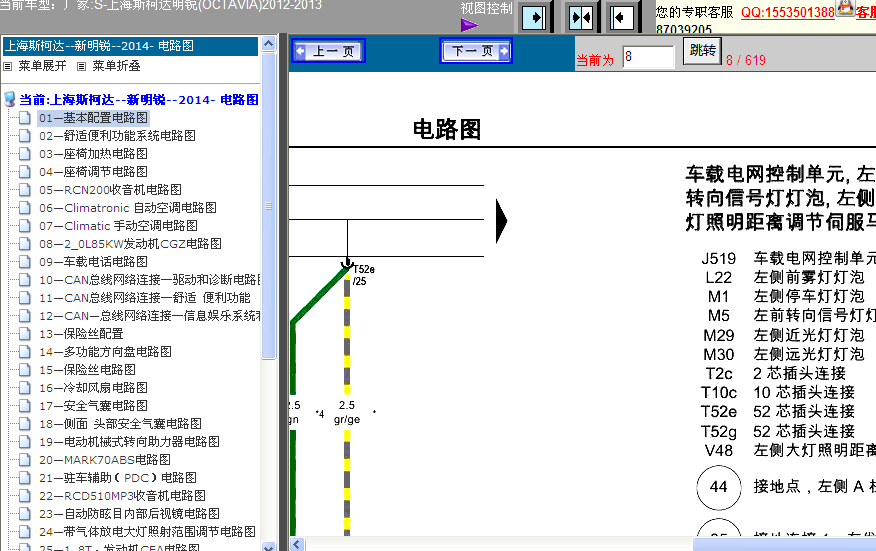Open 04—座椅调节电路图
The image size is (876, 551).
93,172
